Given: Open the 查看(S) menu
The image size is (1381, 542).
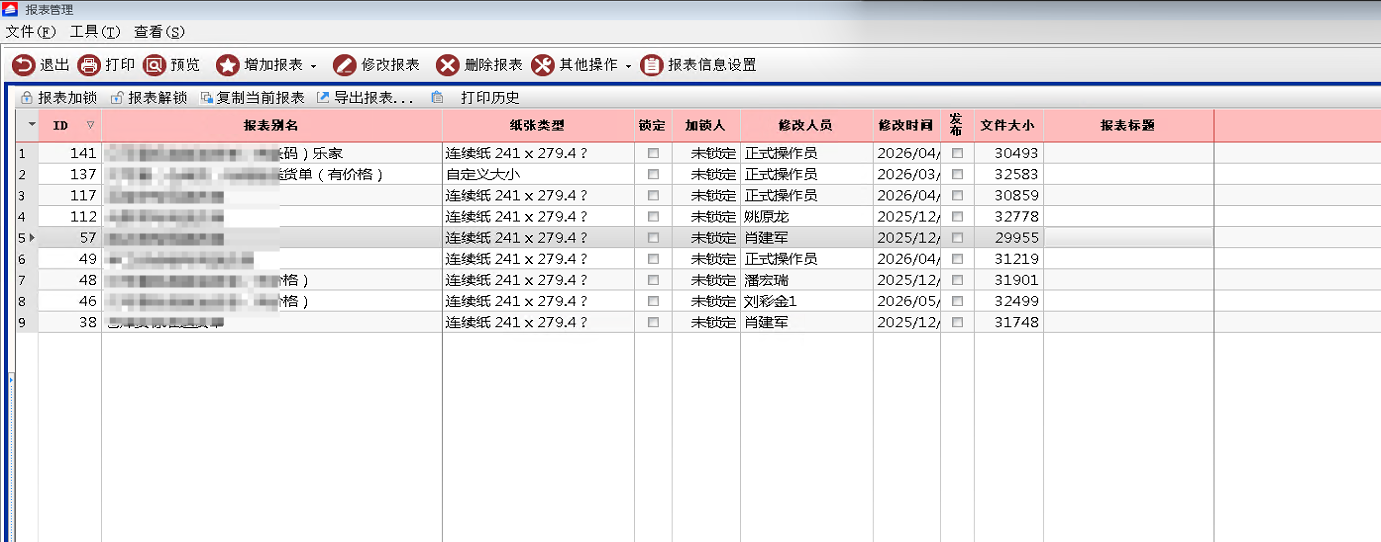Looking at the screenshot, I should (x=160, y=32).
